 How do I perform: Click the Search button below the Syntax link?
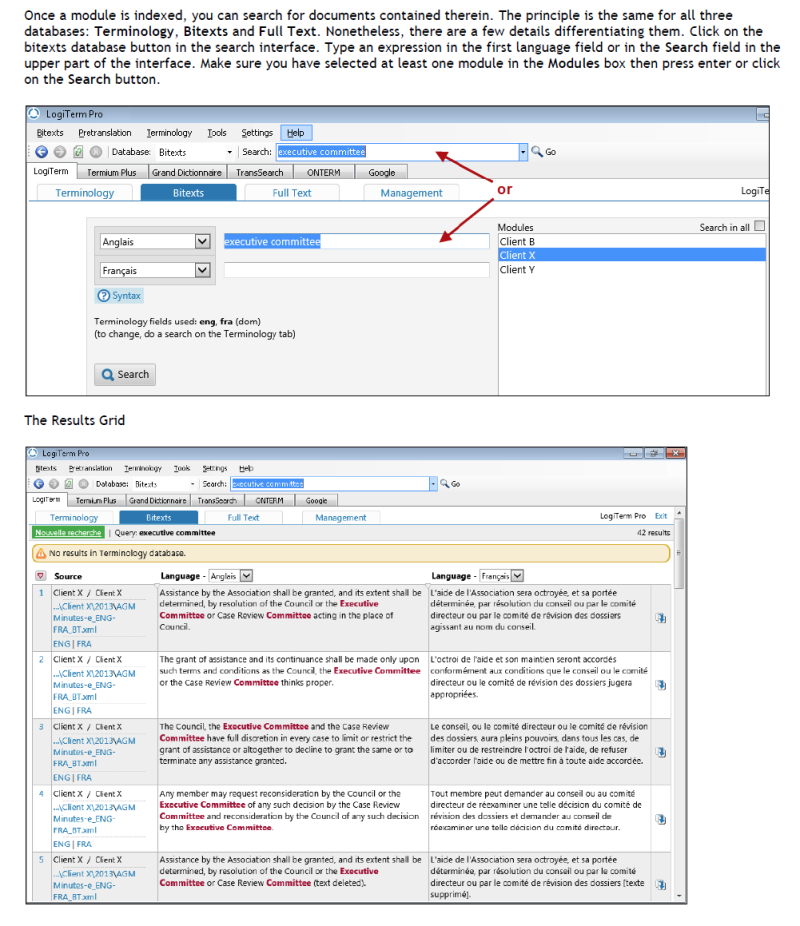click(x=125, y=374)
